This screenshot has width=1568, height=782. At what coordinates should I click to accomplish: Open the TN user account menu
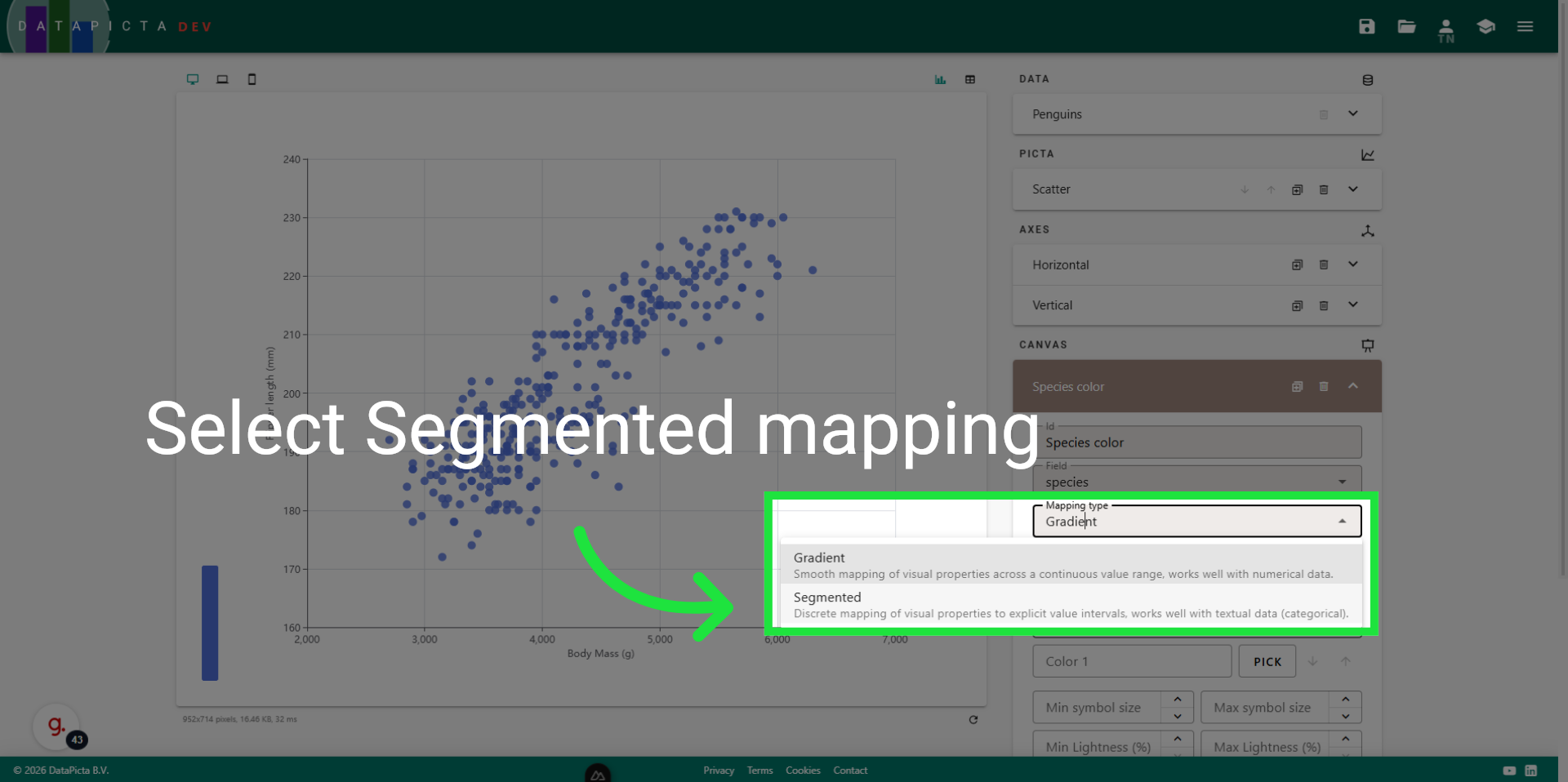point(1445,26)
